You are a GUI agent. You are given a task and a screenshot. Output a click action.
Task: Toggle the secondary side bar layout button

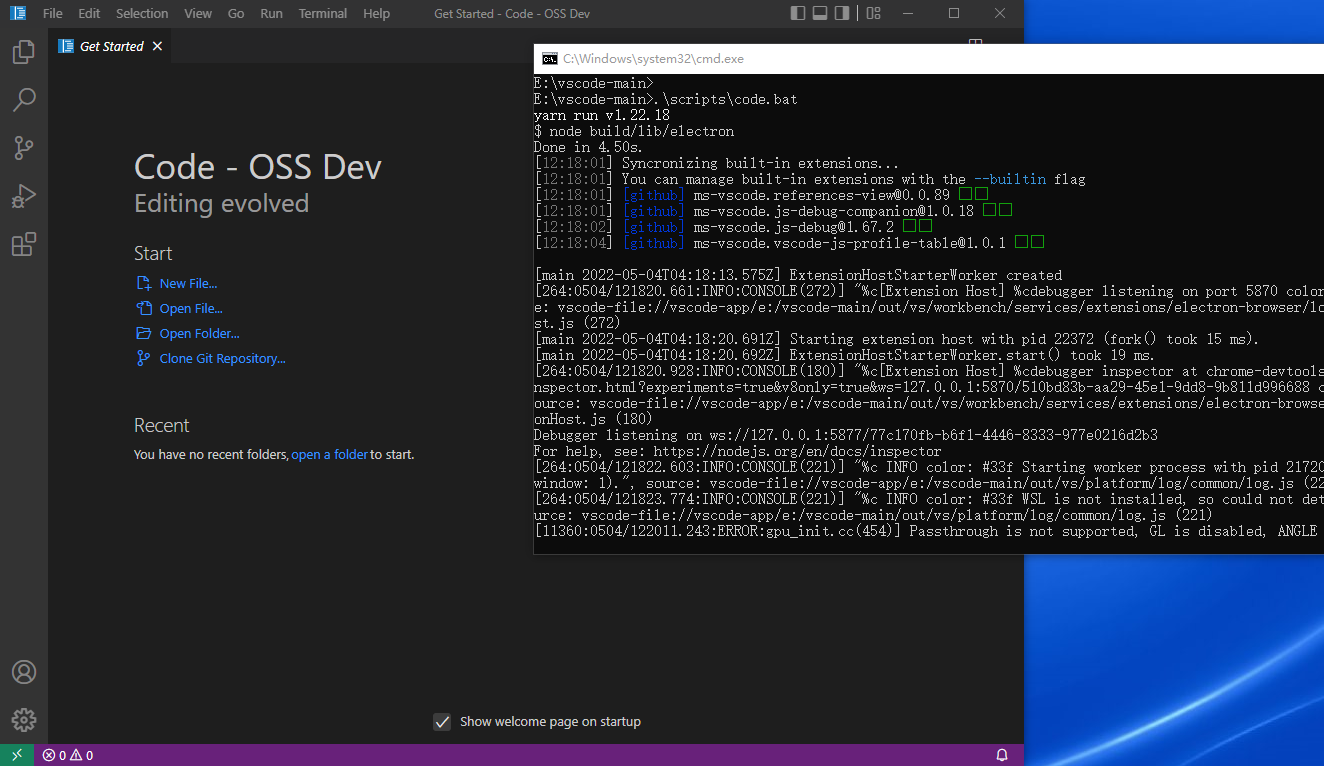coord(842,13)
